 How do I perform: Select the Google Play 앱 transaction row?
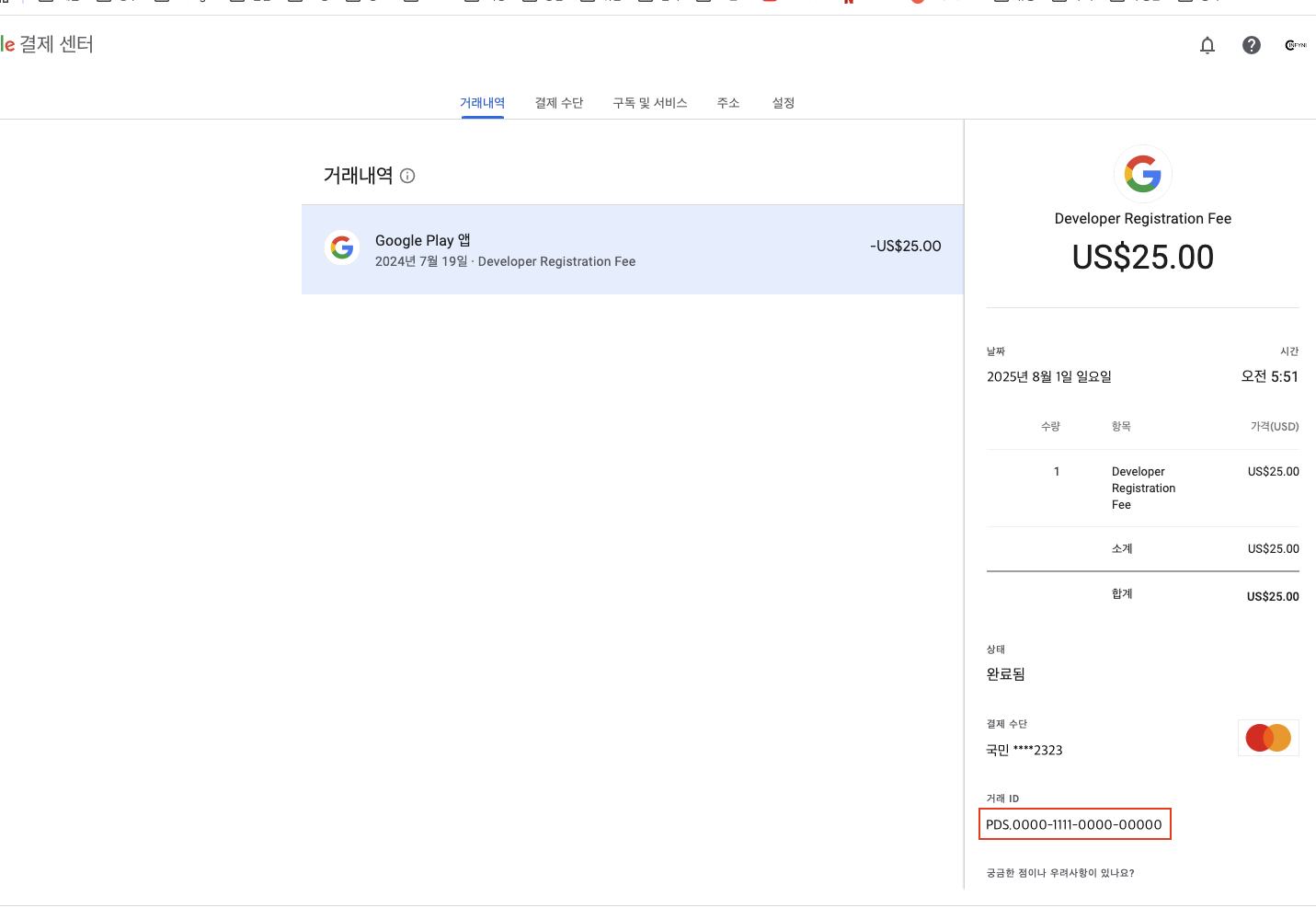click(x=633, y=249)
